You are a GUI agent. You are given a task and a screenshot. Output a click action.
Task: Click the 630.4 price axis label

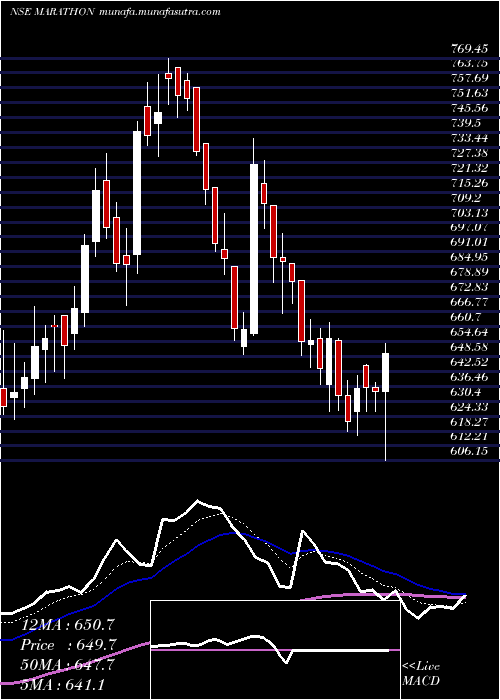pyautogui.click(x=466, y=392)
